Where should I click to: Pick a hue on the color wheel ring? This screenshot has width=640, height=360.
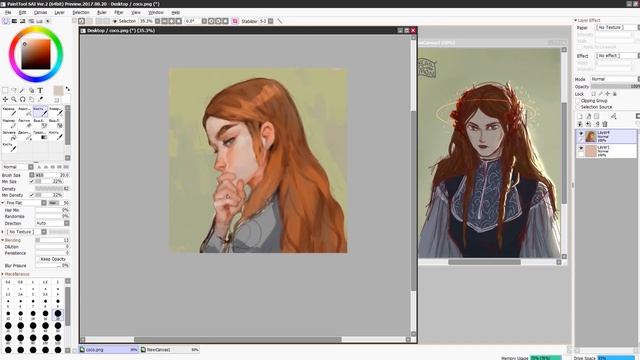[x=36, y=29]
